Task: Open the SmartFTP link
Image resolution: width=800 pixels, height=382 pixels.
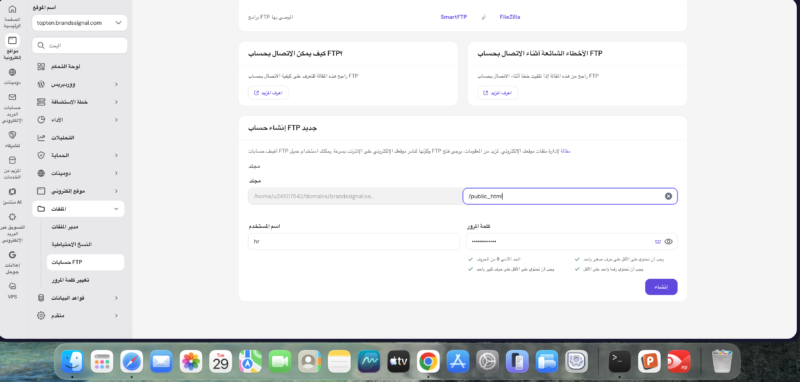Action: [x=454, y=17]
